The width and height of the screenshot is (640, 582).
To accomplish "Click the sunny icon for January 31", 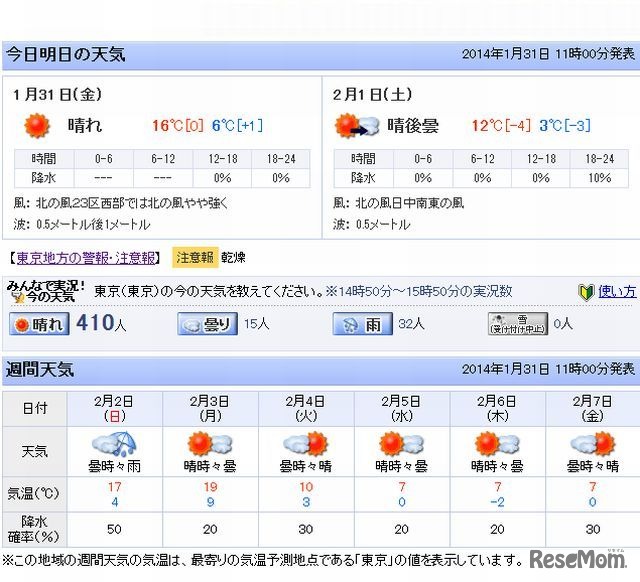I will point(37,125).
